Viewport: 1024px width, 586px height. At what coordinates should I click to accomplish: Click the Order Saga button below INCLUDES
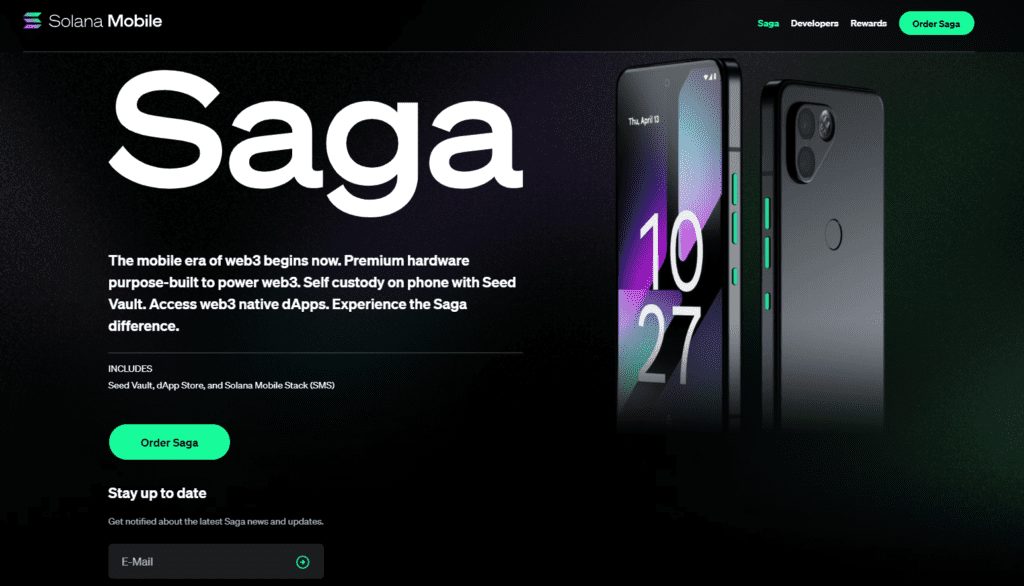(169, 442)
